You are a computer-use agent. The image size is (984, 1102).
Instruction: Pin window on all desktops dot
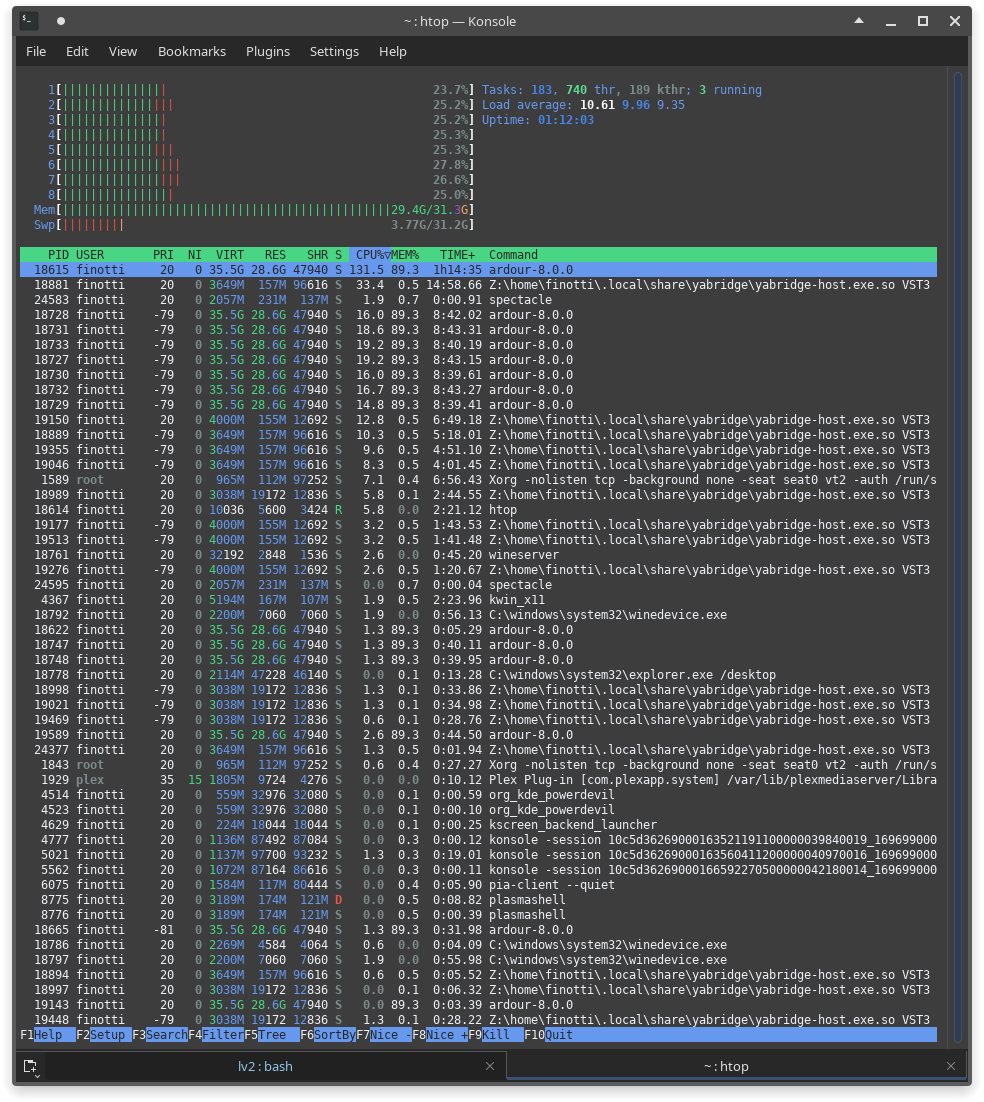click(x=61, y=21)
